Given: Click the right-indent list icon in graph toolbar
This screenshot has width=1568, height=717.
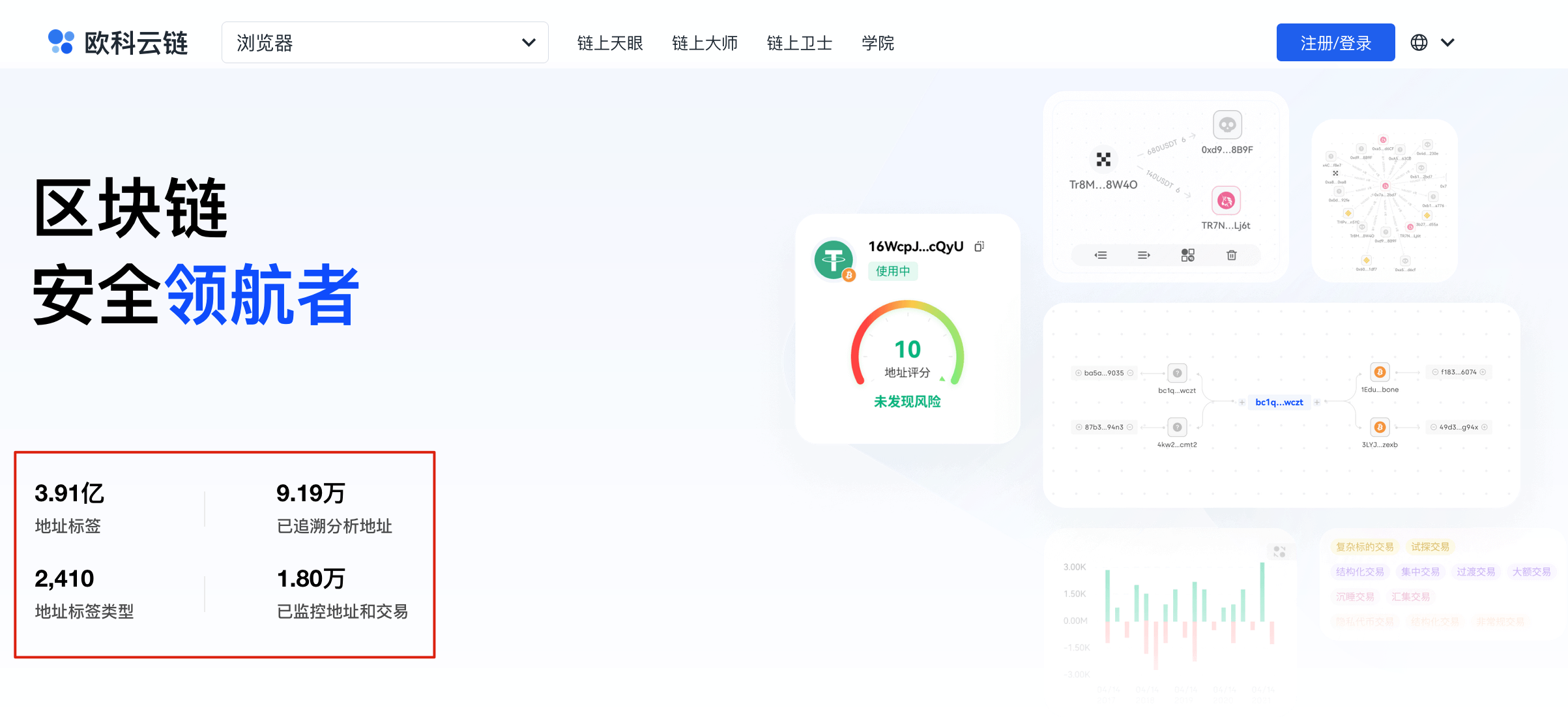Looking at the screenshot, I should click(x=1144, y=255).
